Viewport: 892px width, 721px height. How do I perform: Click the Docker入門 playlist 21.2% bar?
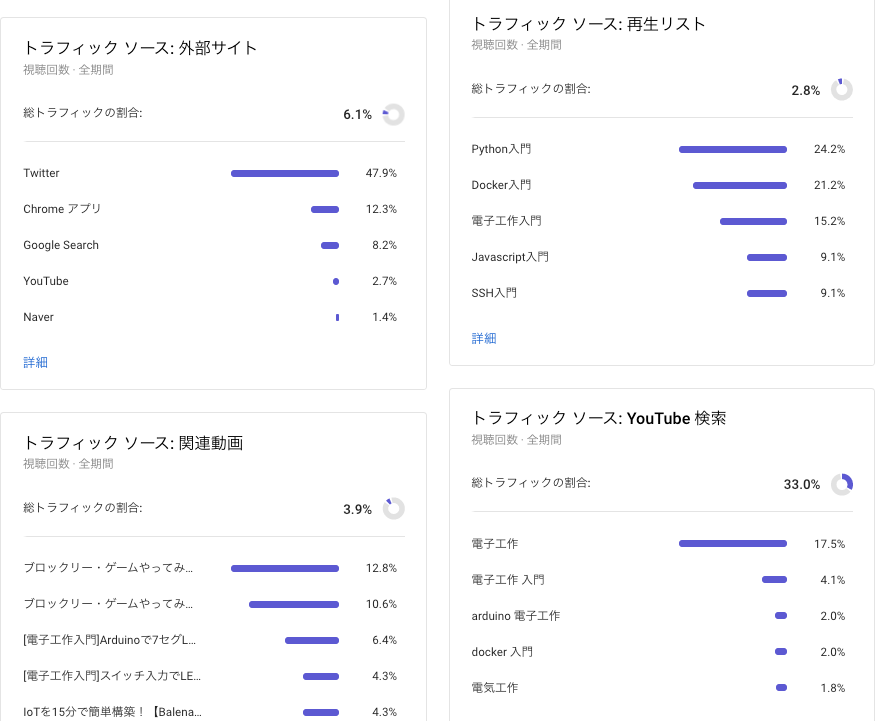pyautogui.click(x=740, y=185)
